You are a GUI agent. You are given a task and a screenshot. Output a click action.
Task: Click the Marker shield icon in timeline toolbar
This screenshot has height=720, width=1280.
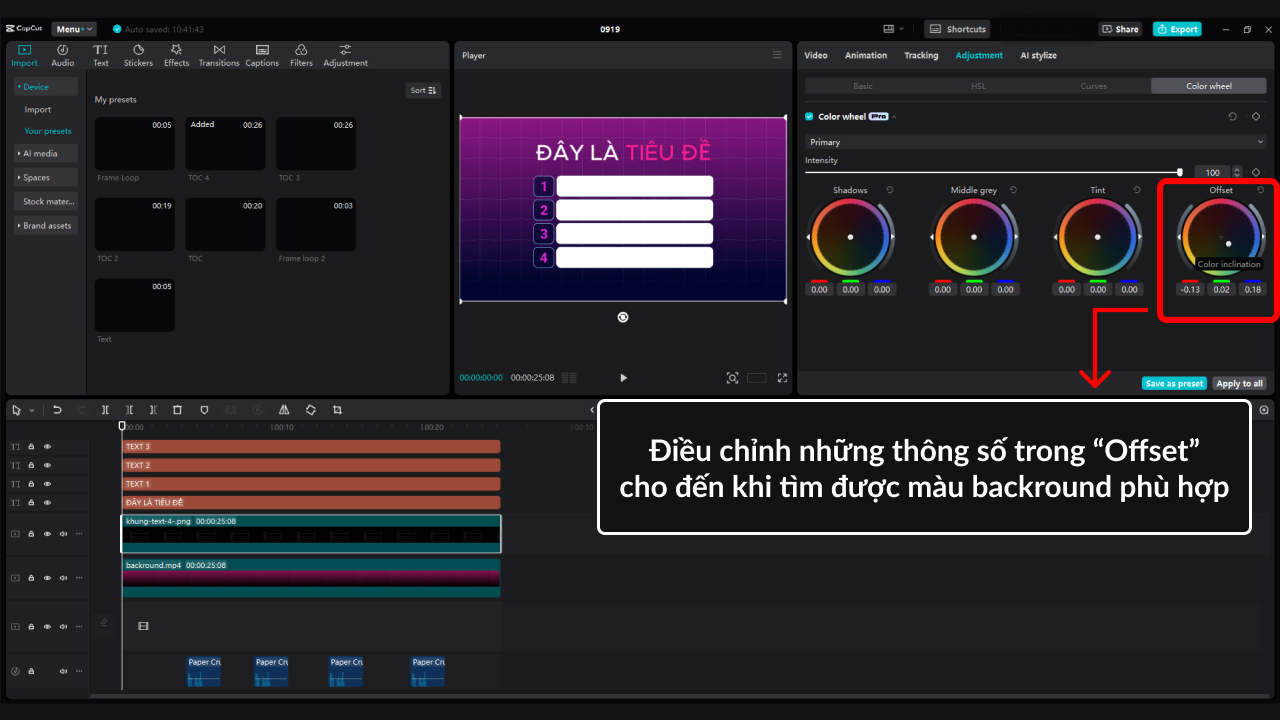(x=204, y=410)
